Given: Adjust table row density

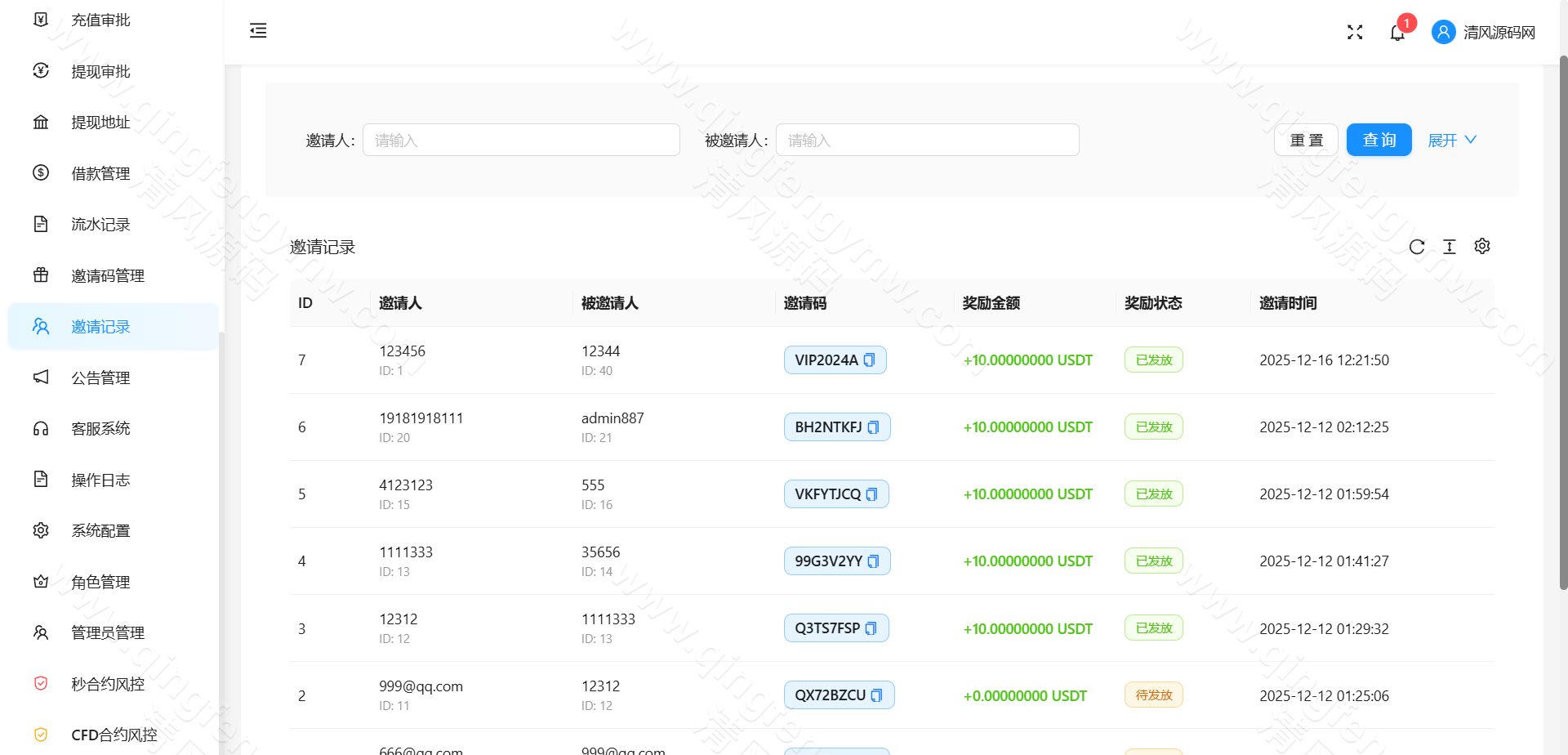Looking at the screenshot, I should point(1450,247).
